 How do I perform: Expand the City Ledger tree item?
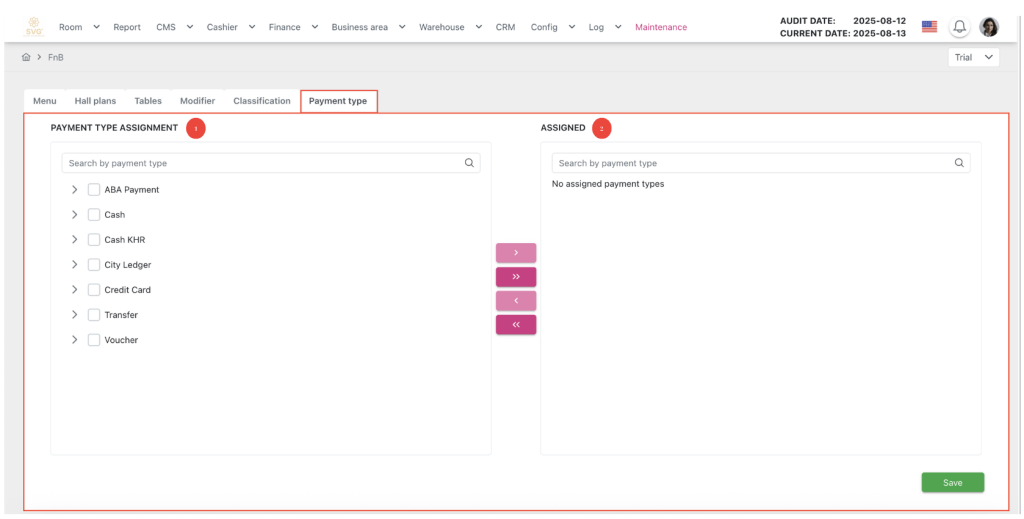point(75,265)
